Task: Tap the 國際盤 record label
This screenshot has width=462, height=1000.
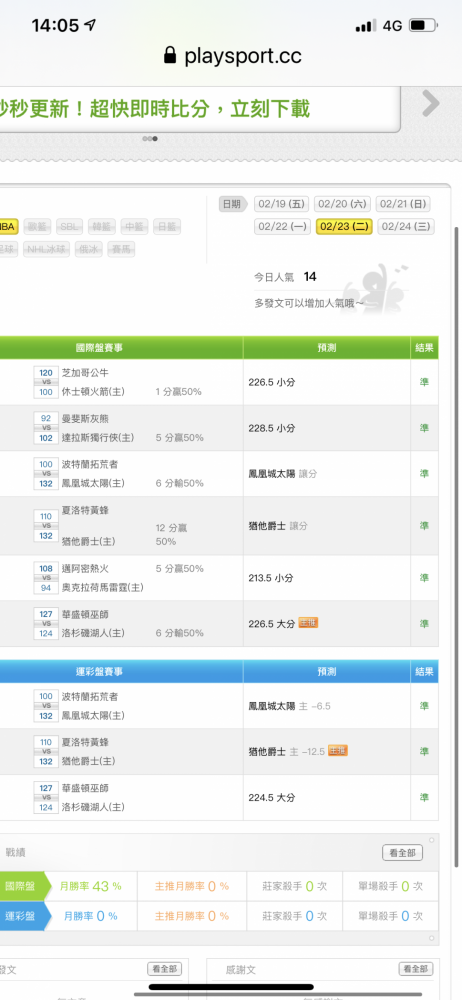Action: pos(21,886)
